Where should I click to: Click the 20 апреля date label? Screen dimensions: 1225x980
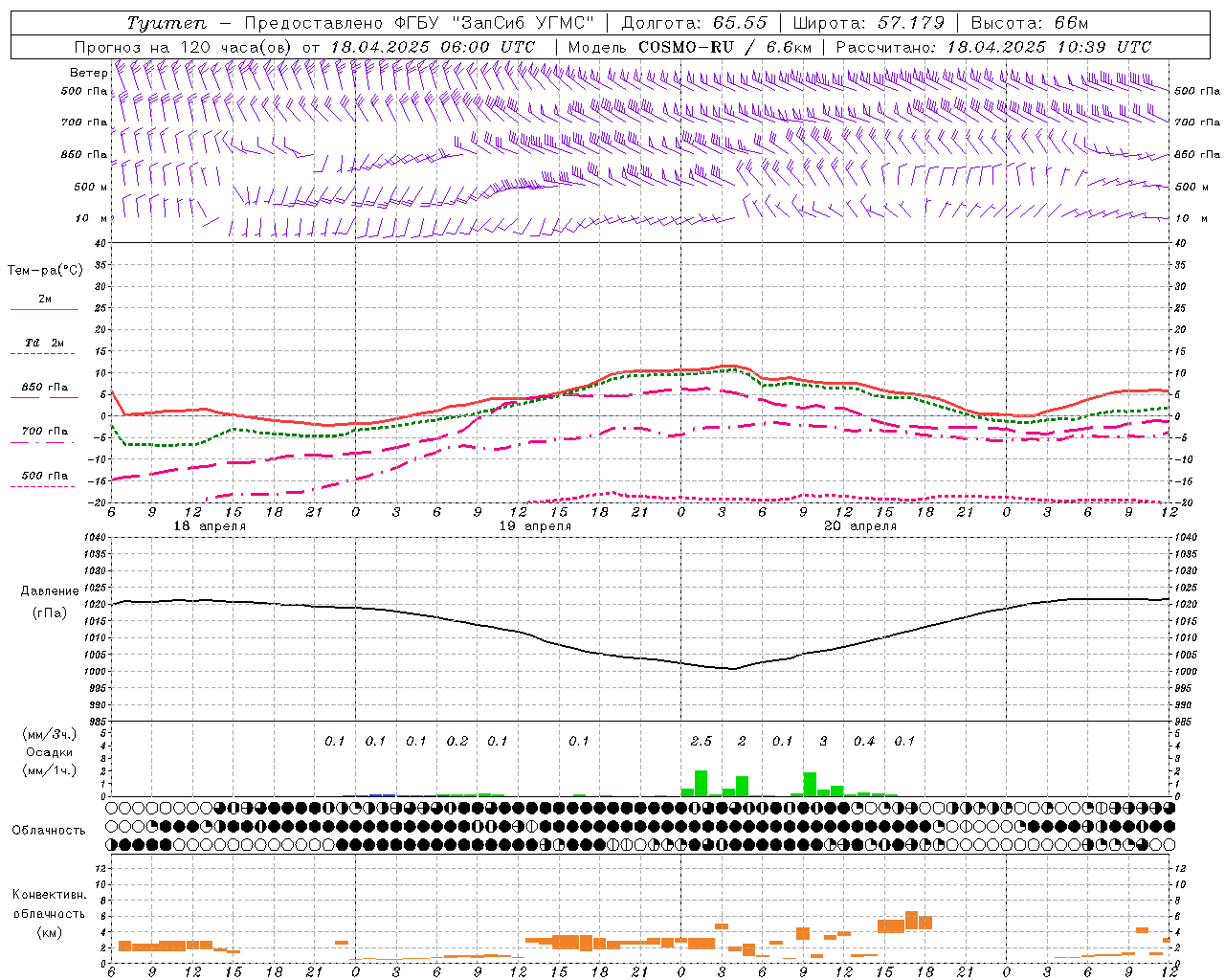860,526
